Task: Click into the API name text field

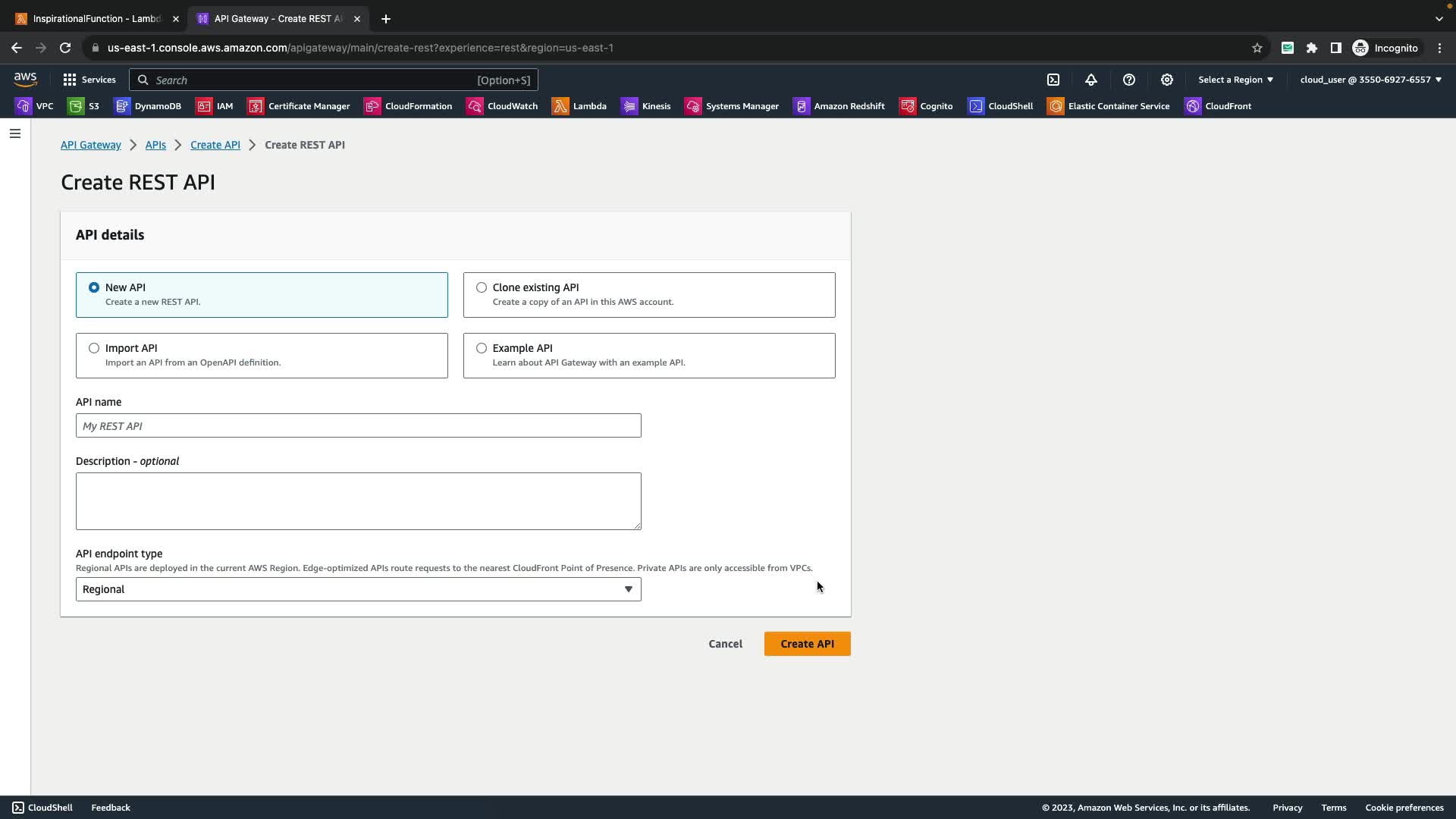Action: [358, 425]
